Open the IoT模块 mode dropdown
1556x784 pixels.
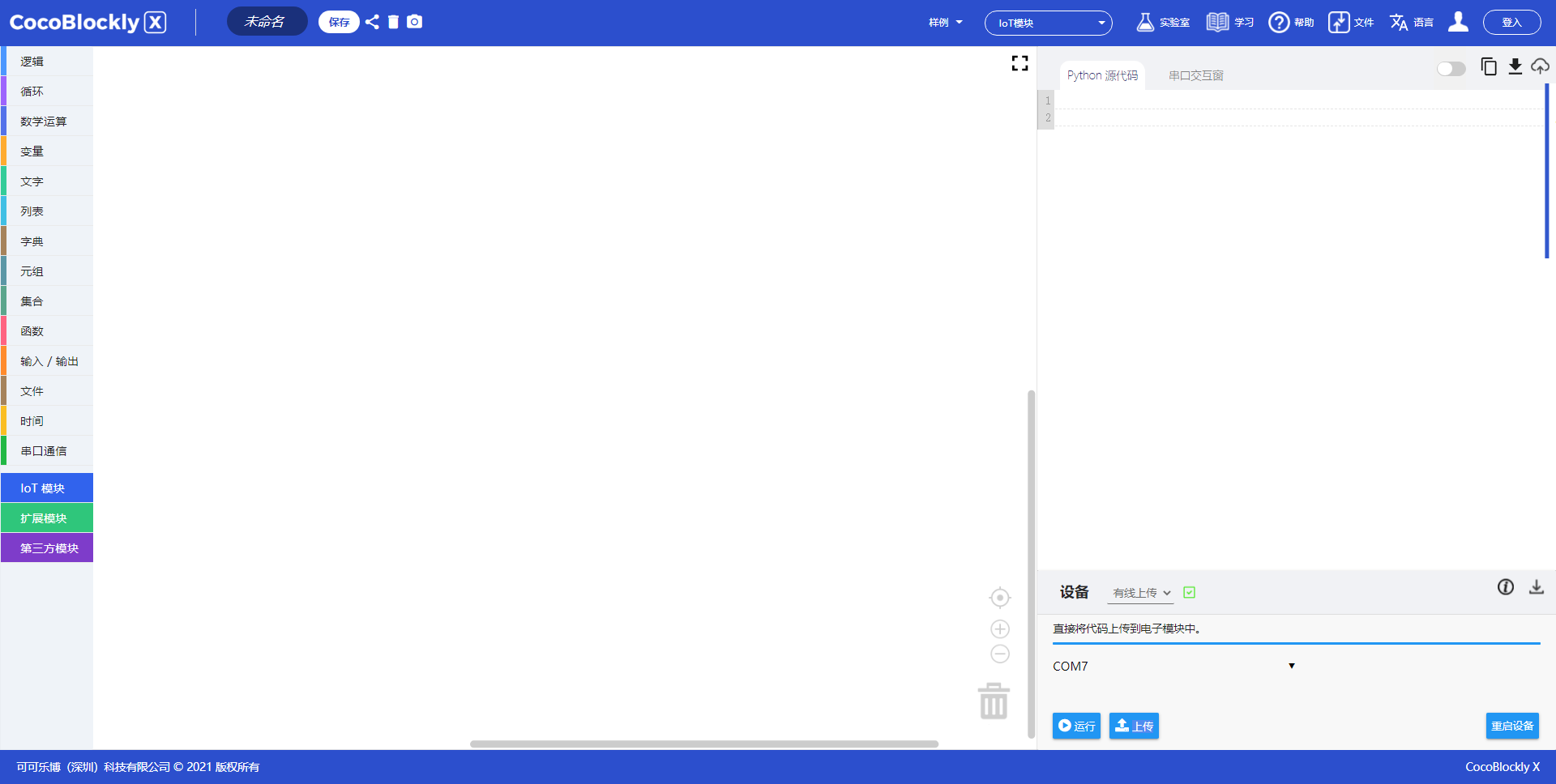coord(1048,23)
